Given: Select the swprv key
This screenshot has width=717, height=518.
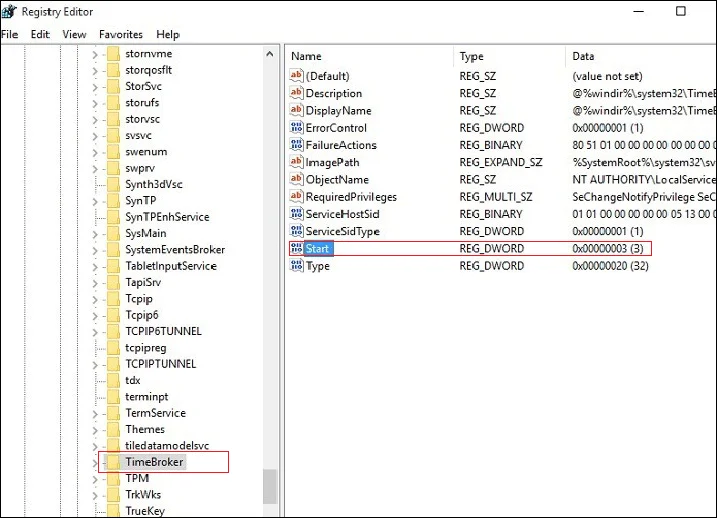Looking at the screenshot, I should pos(140,168).
